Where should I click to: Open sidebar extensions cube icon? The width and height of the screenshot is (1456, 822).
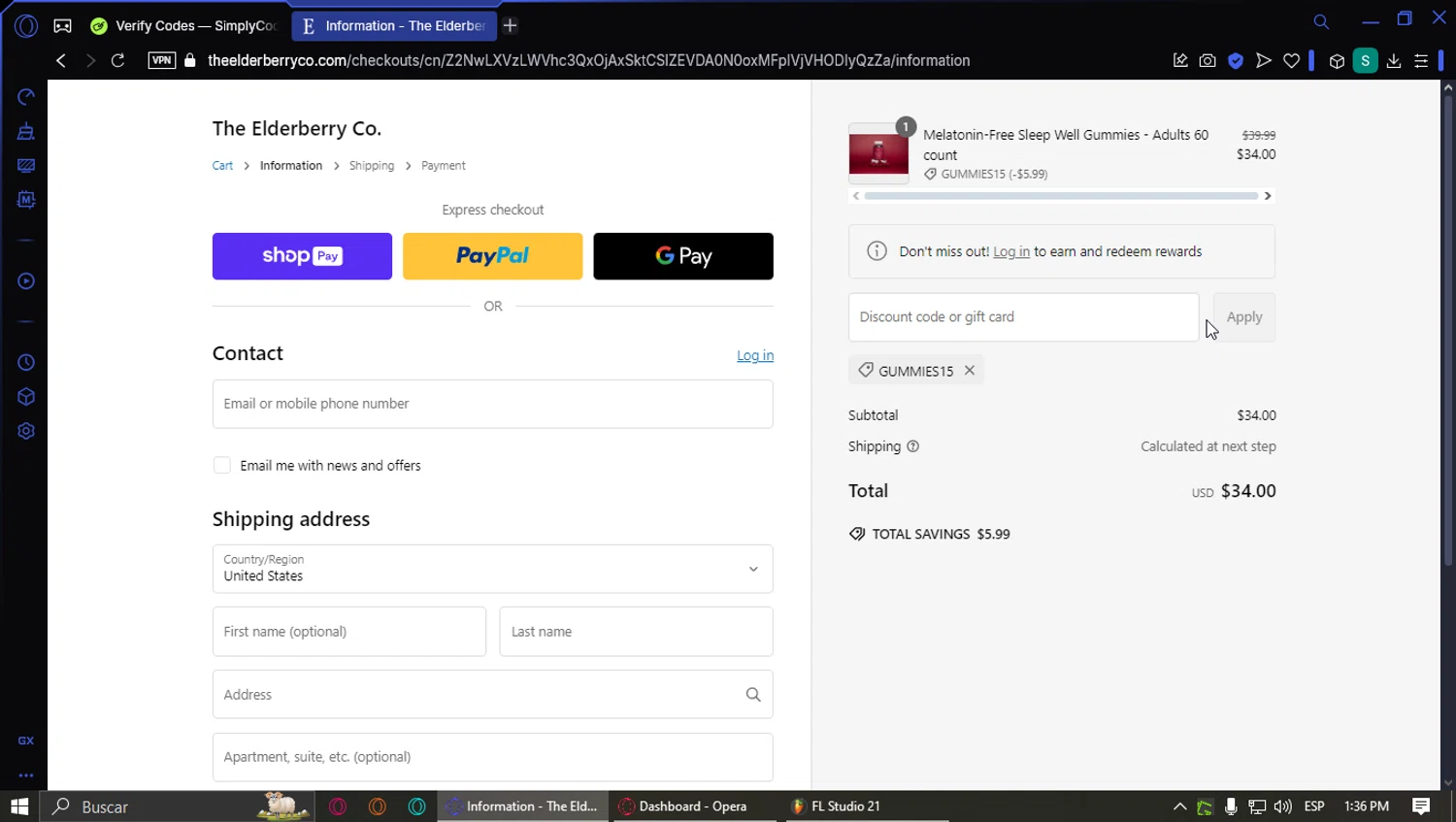tap(26, 397)
